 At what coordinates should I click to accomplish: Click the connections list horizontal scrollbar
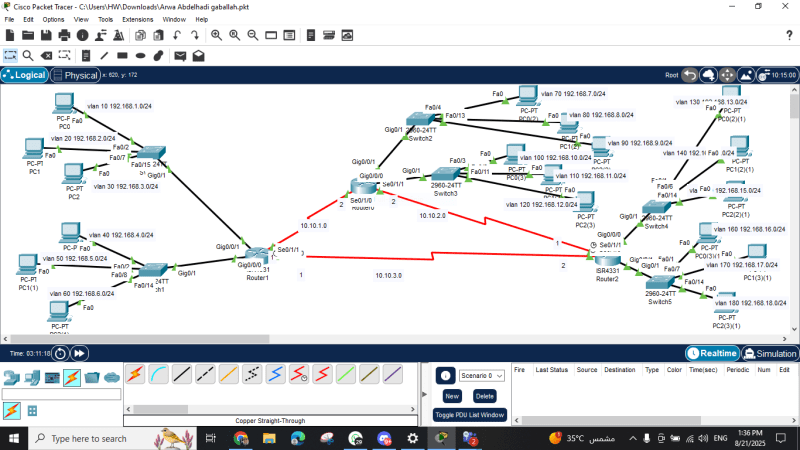click(x=161, y=409)
